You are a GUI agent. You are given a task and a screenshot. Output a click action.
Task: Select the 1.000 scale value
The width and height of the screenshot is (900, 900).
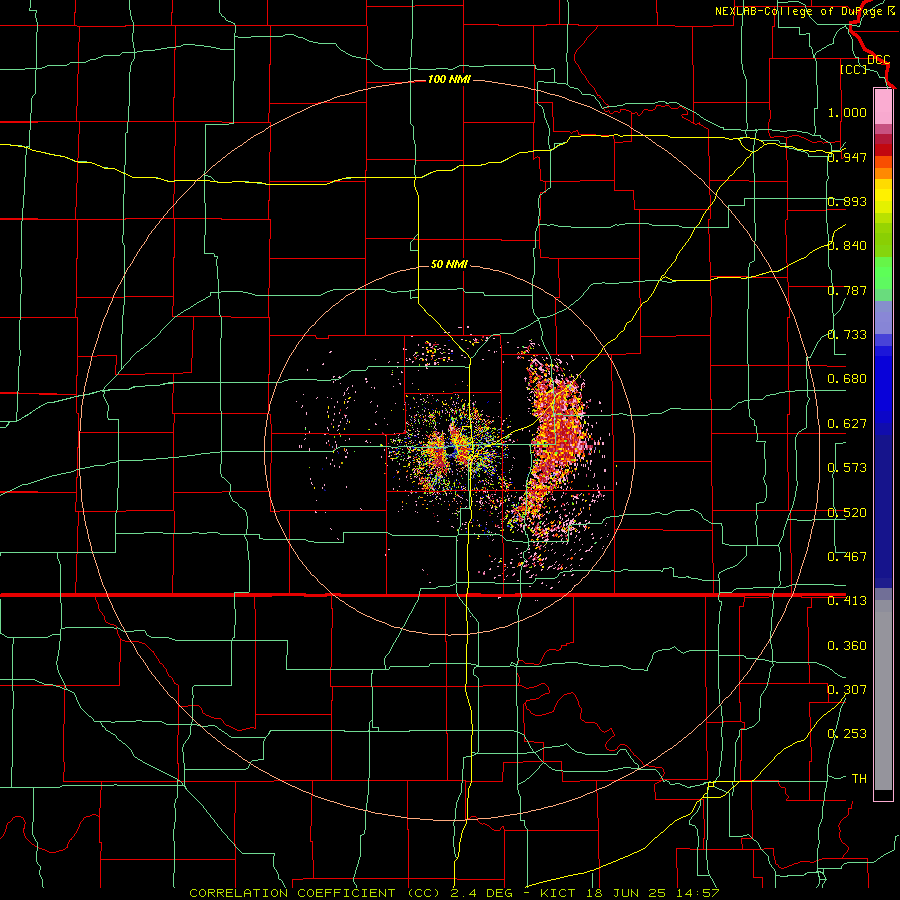(x=847, y=112)
